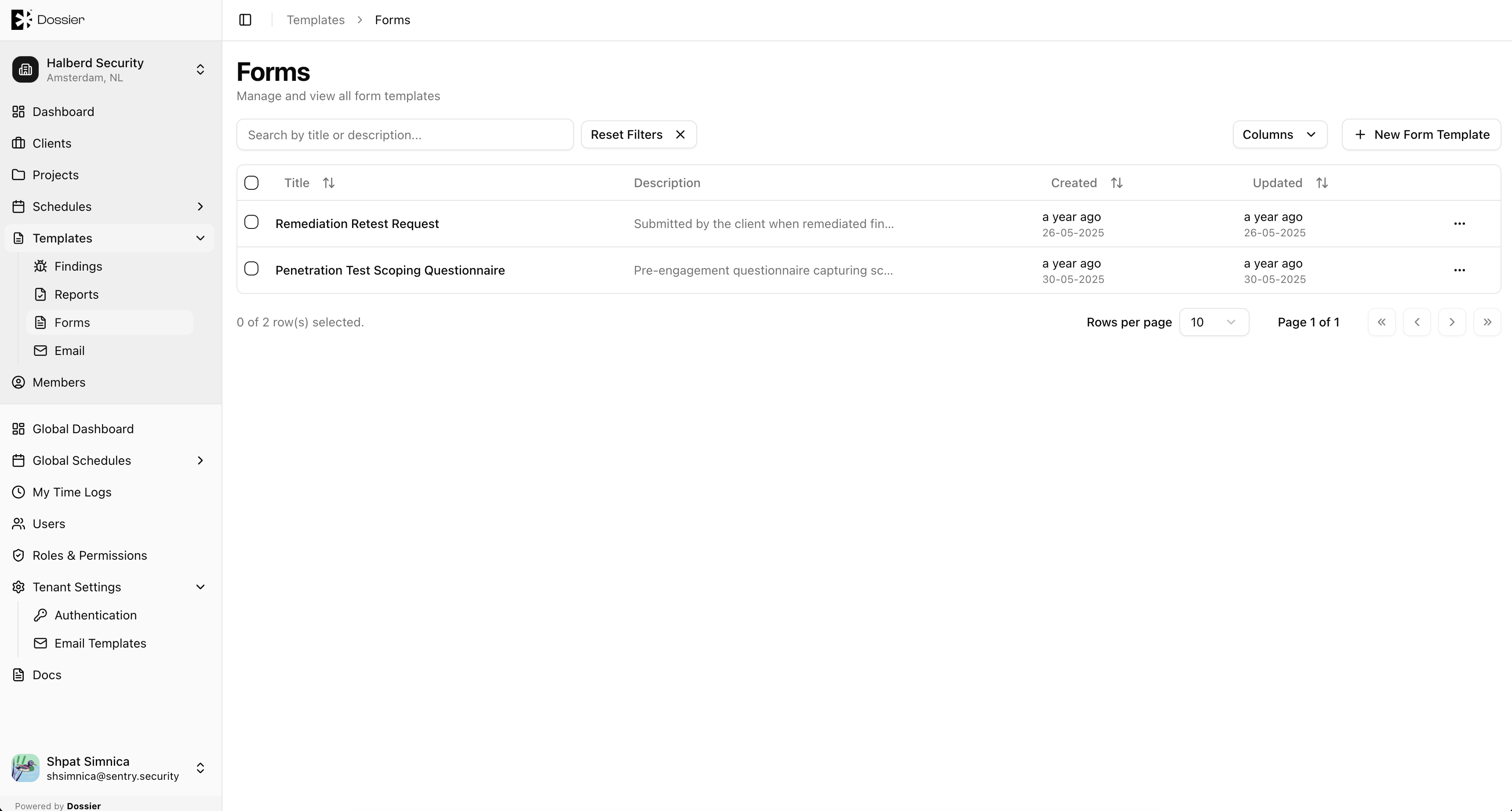
Task: Expand the Schedules menu
Action: pos(109,206)
